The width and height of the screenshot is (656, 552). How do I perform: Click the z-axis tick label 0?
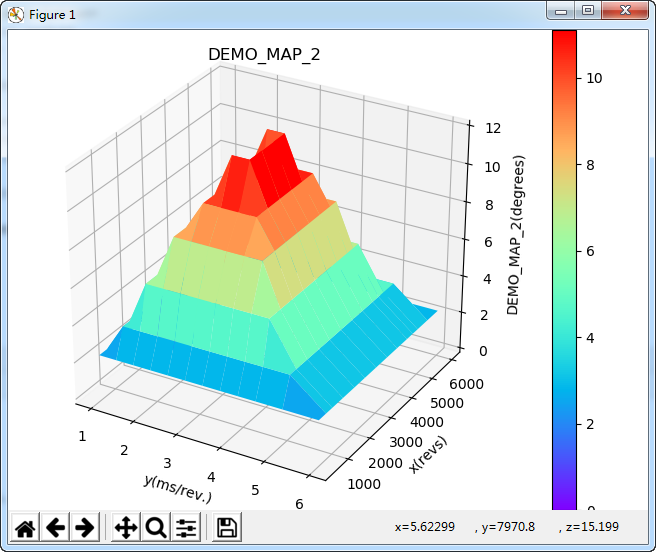483,351
